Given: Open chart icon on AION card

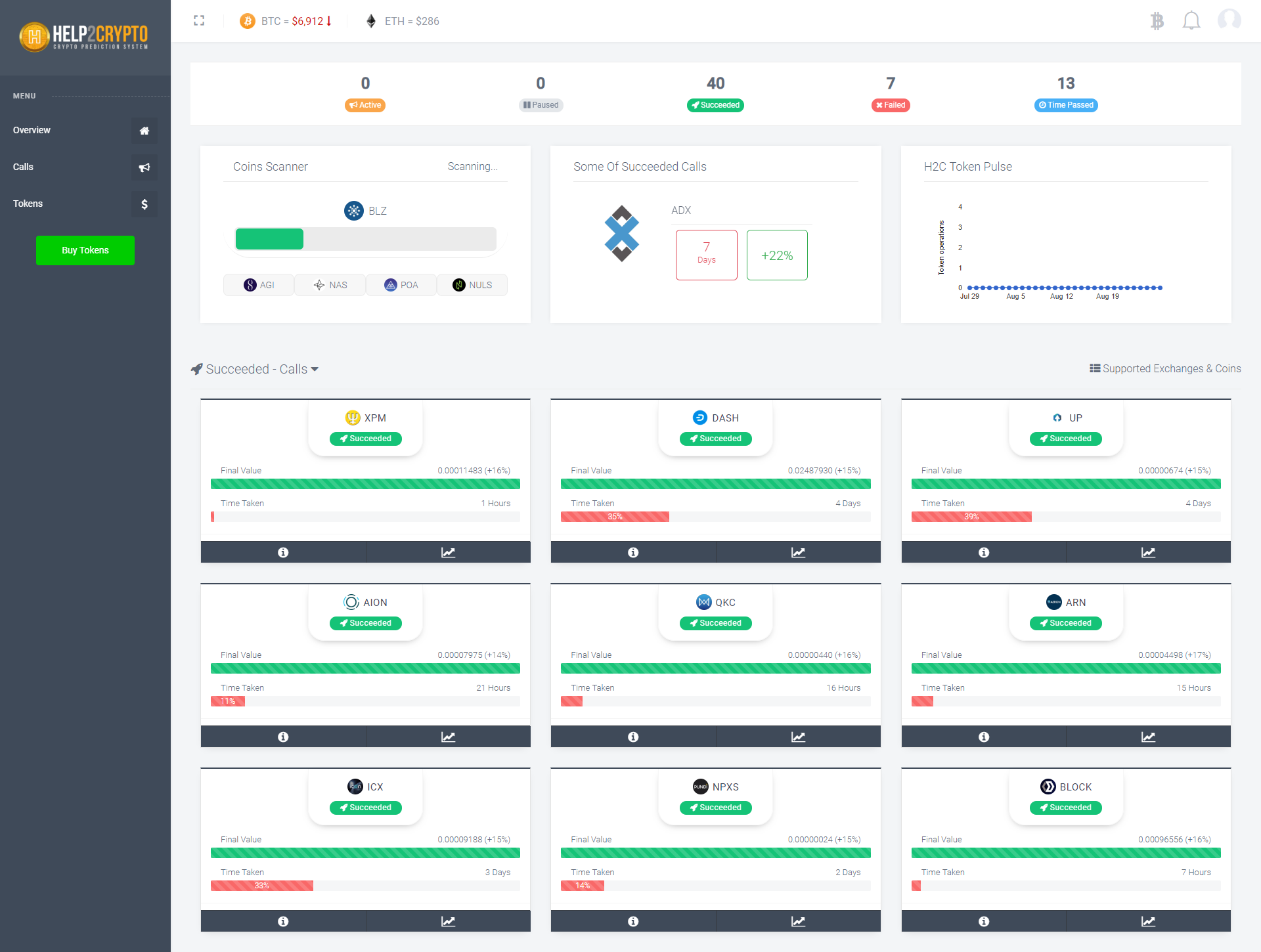Looking at the screenshot, I should (x=448, y=737).
